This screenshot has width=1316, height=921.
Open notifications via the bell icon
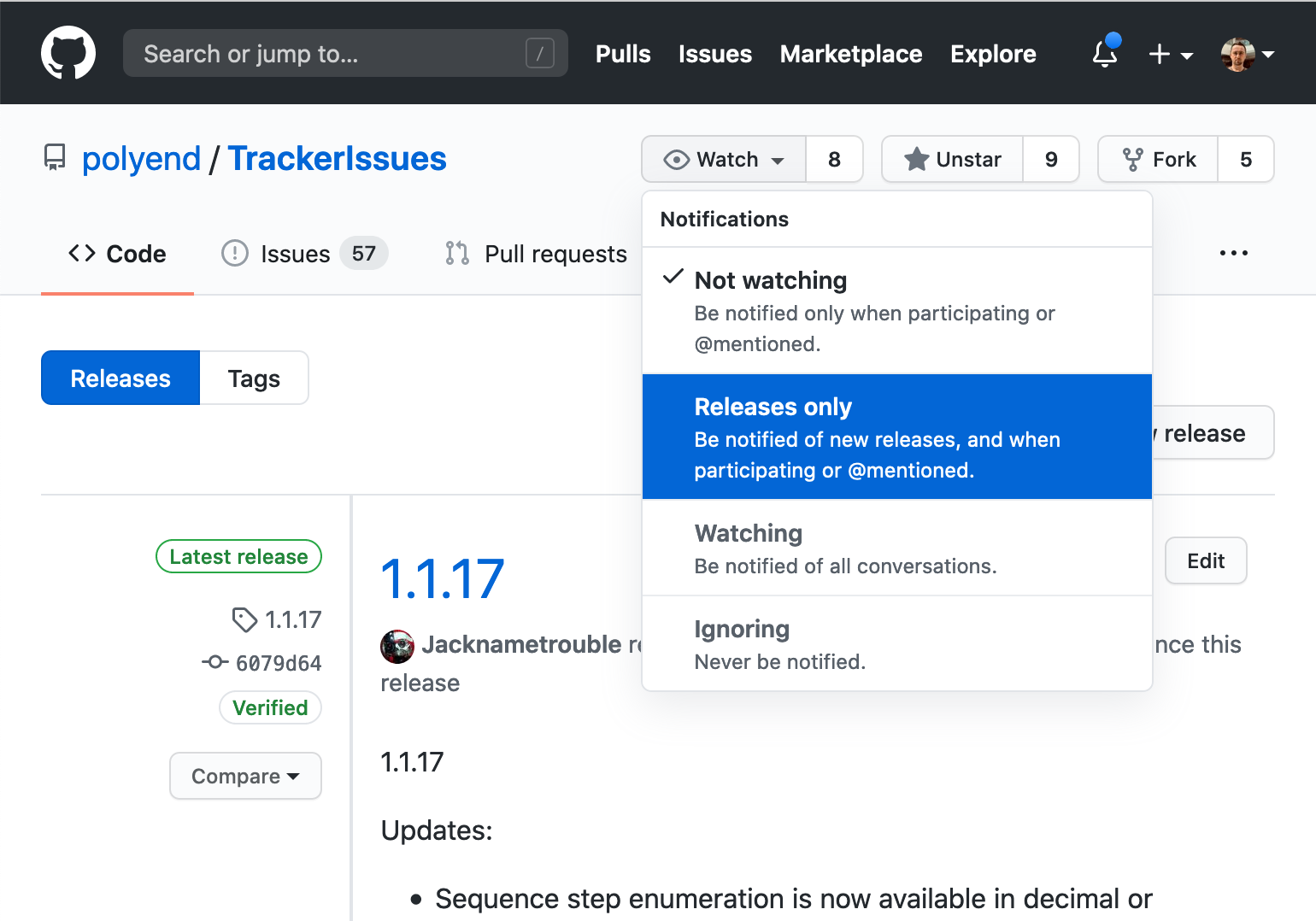pyautogui.click(x=1104, y=53)
